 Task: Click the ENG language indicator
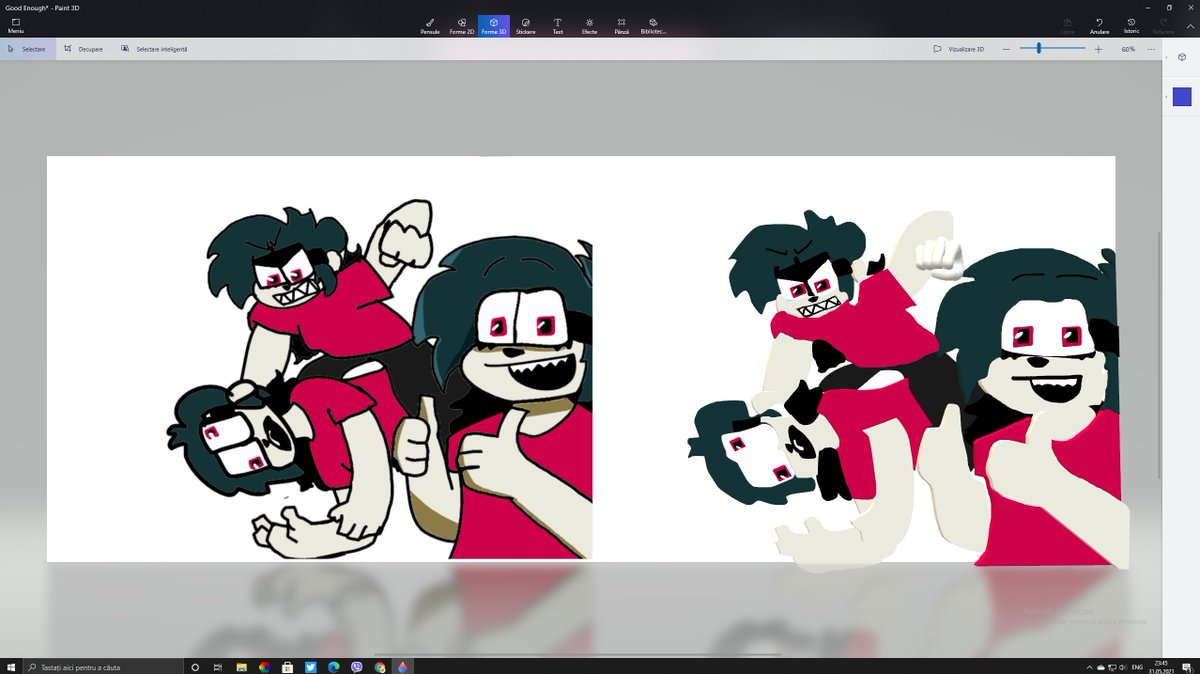coord(1137,666)
